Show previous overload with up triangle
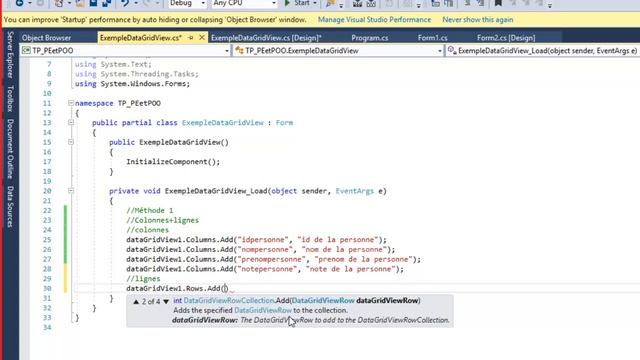Viewport: 640px width, 360px height. [x=136, y=302]
